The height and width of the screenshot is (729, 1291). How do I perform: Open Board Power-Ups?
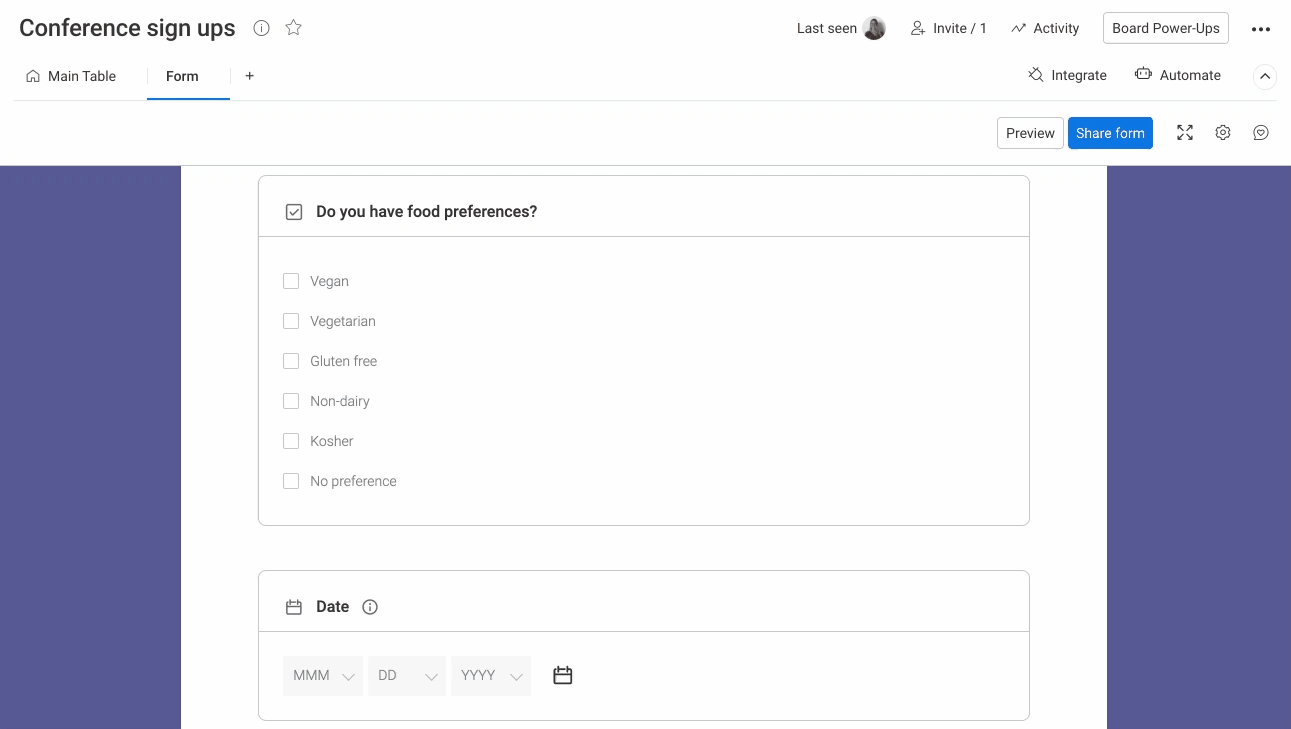1166,28
